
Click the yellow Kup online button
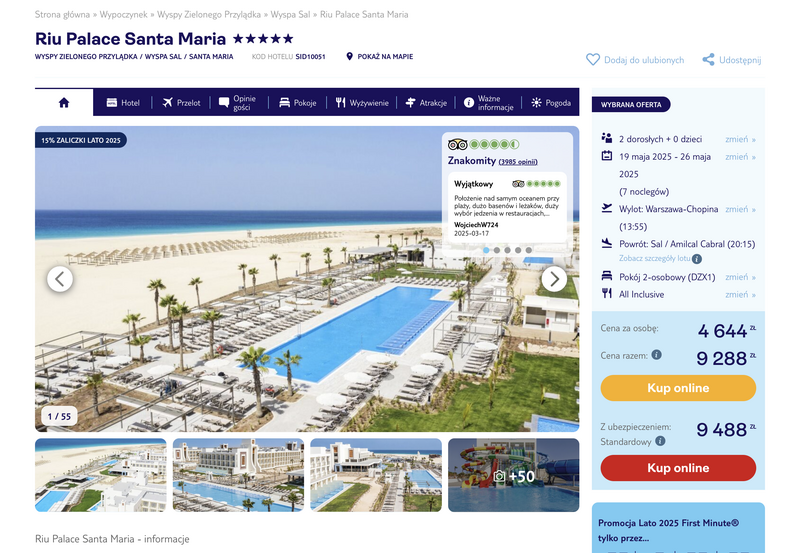(678, 388)
